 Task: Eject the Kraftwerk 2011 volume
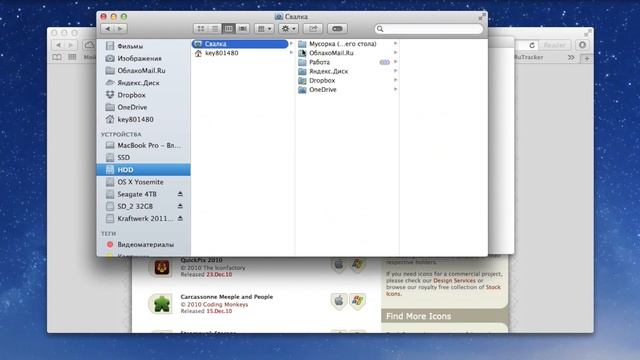180,219
